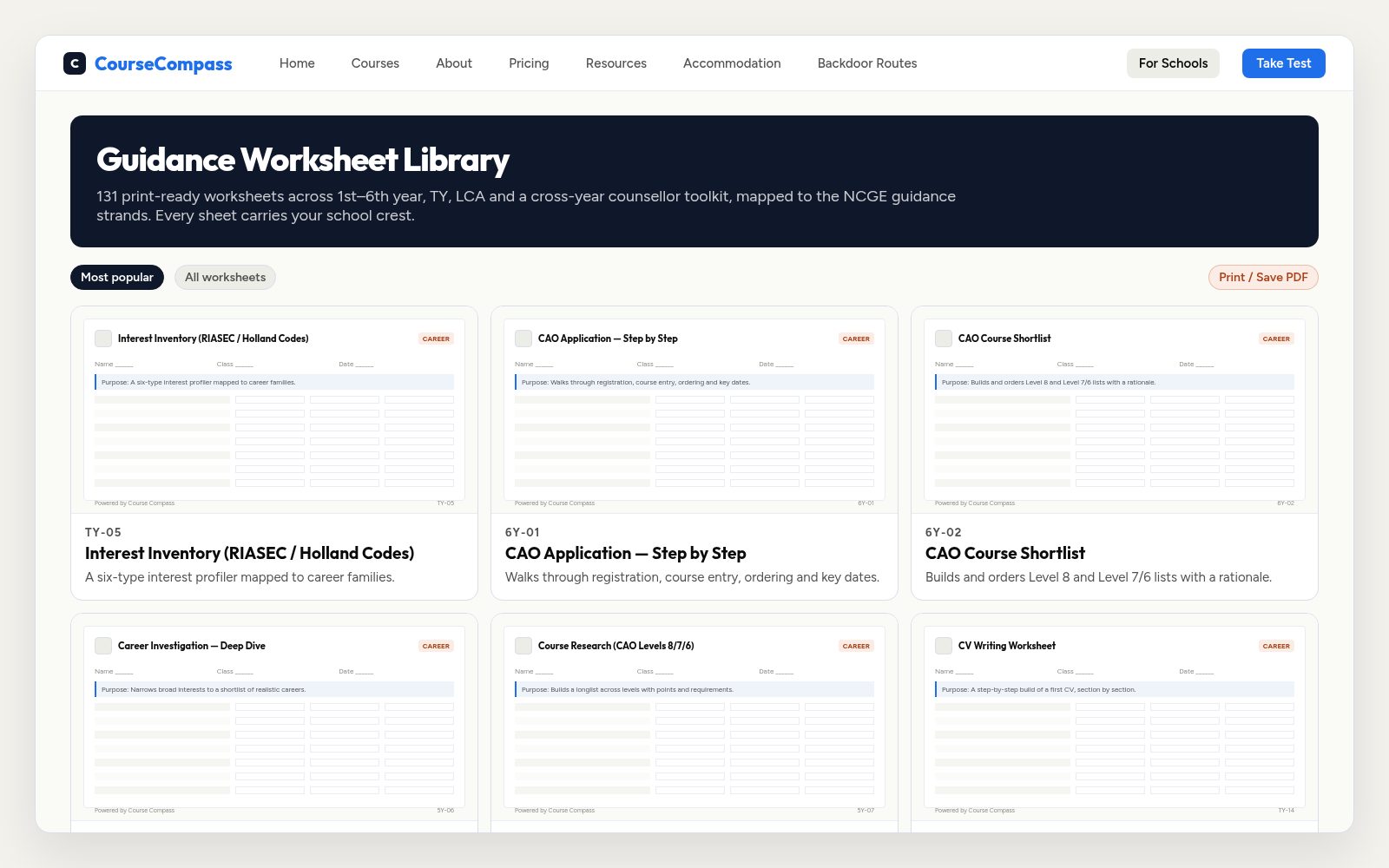Click the CAREER tag on Career Investigation preview

(436, 646)
